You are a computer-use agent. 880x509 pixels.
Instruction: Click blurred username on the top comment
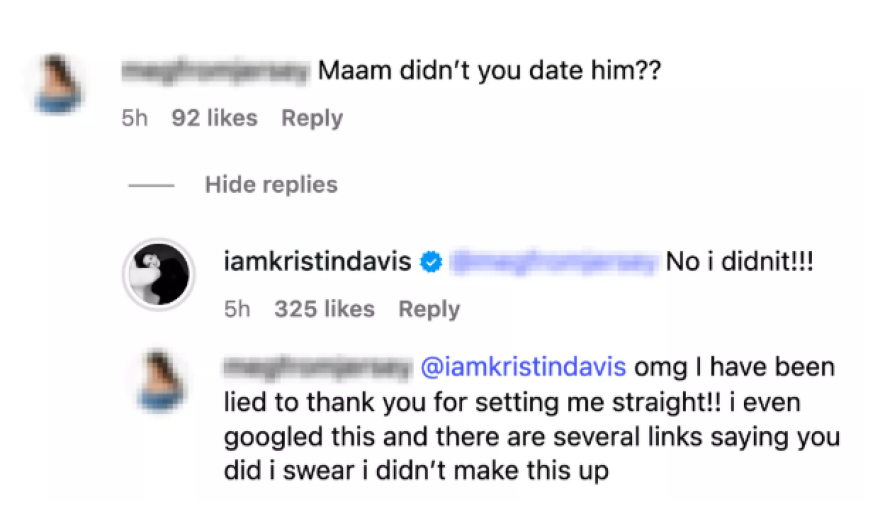[213, 72]
